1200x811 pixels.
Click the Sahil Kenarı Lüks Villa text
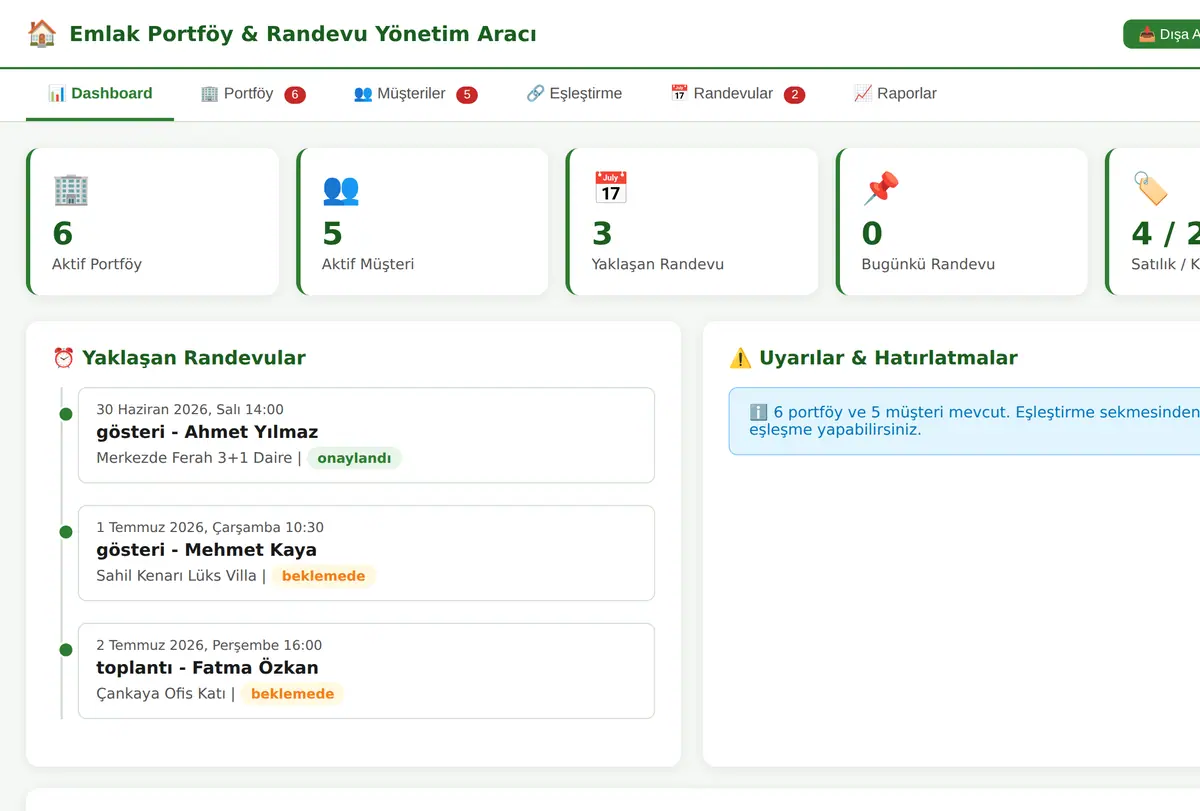point(177,576)
